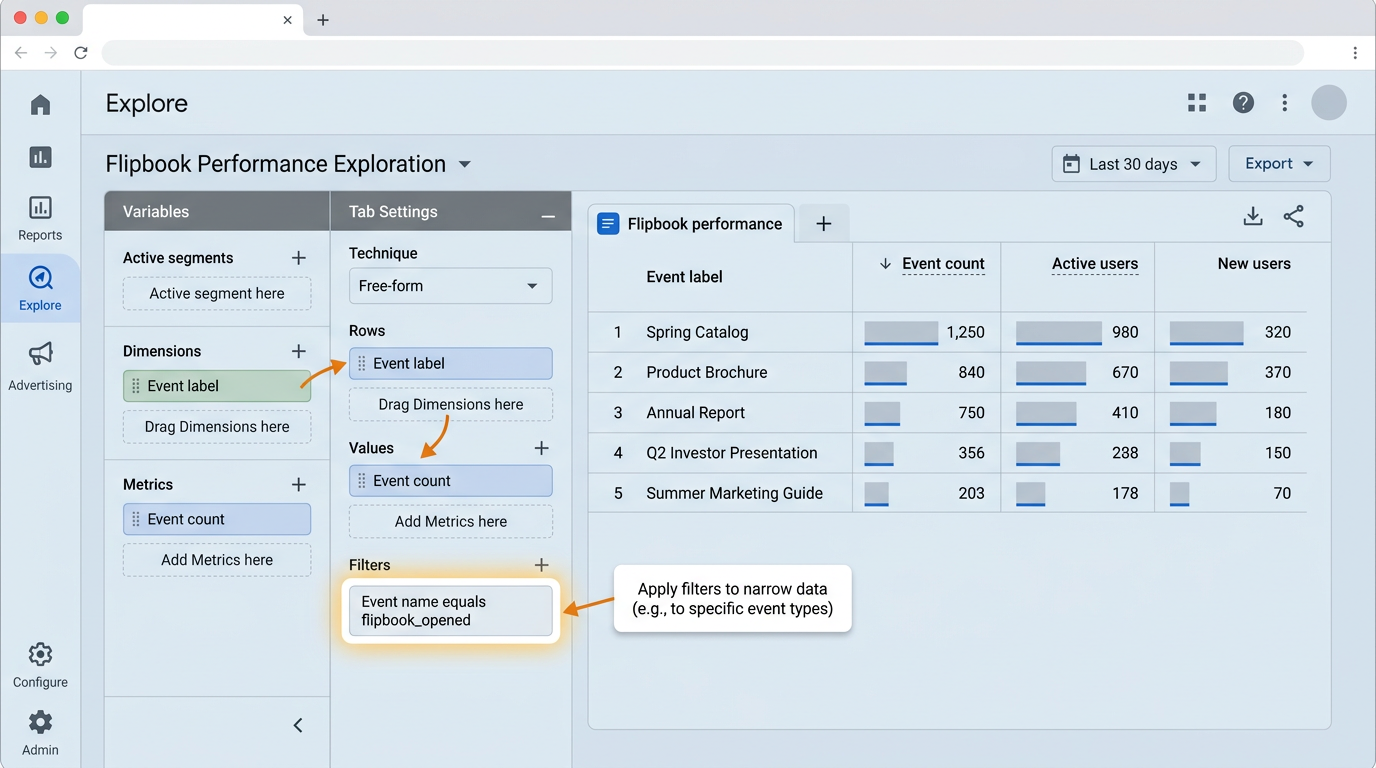Collapse the Variables panel with arrow

pyautogui.click(x=298, y=725)
